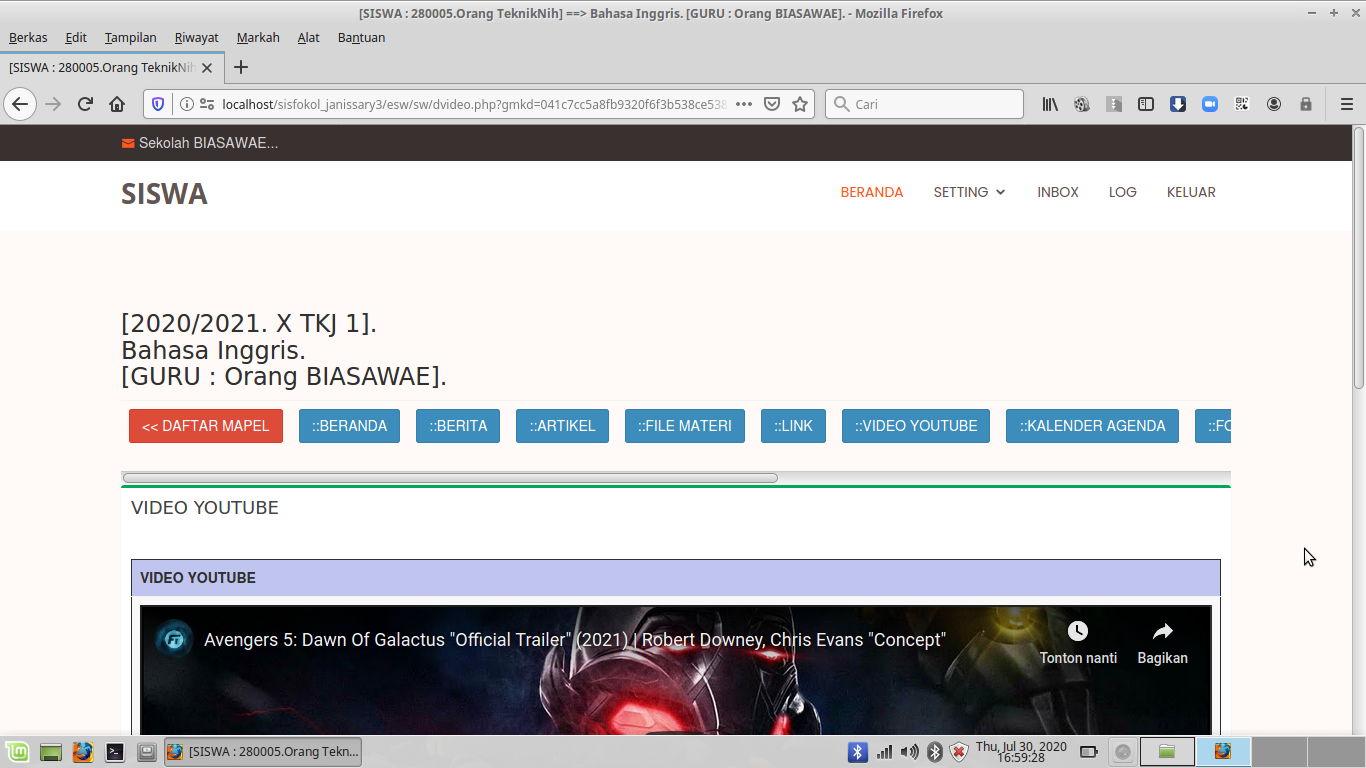Open the volume speaker tray icon

(x=909, y=752)
